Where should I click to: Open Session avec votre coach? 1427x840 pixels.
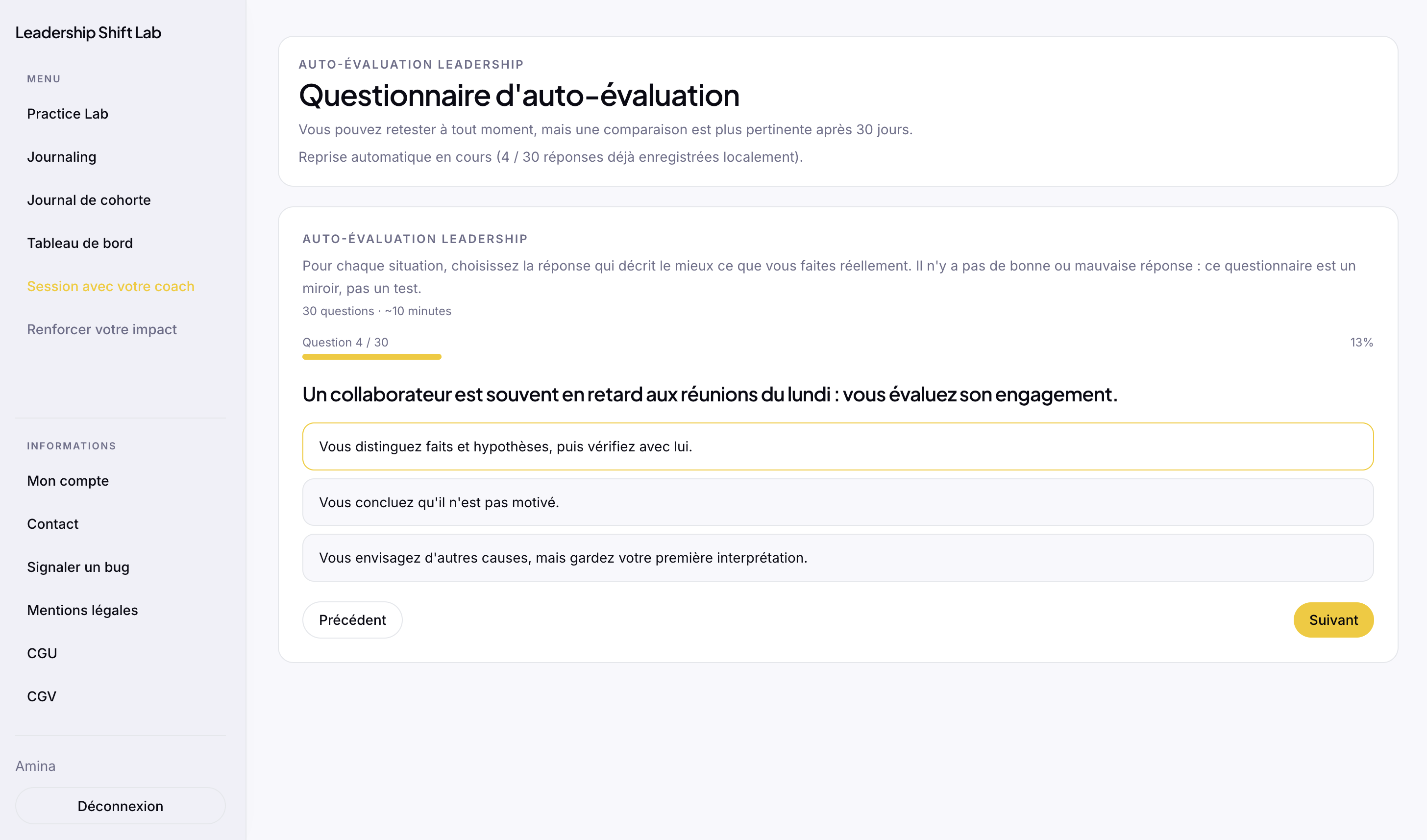click(110, 286)
